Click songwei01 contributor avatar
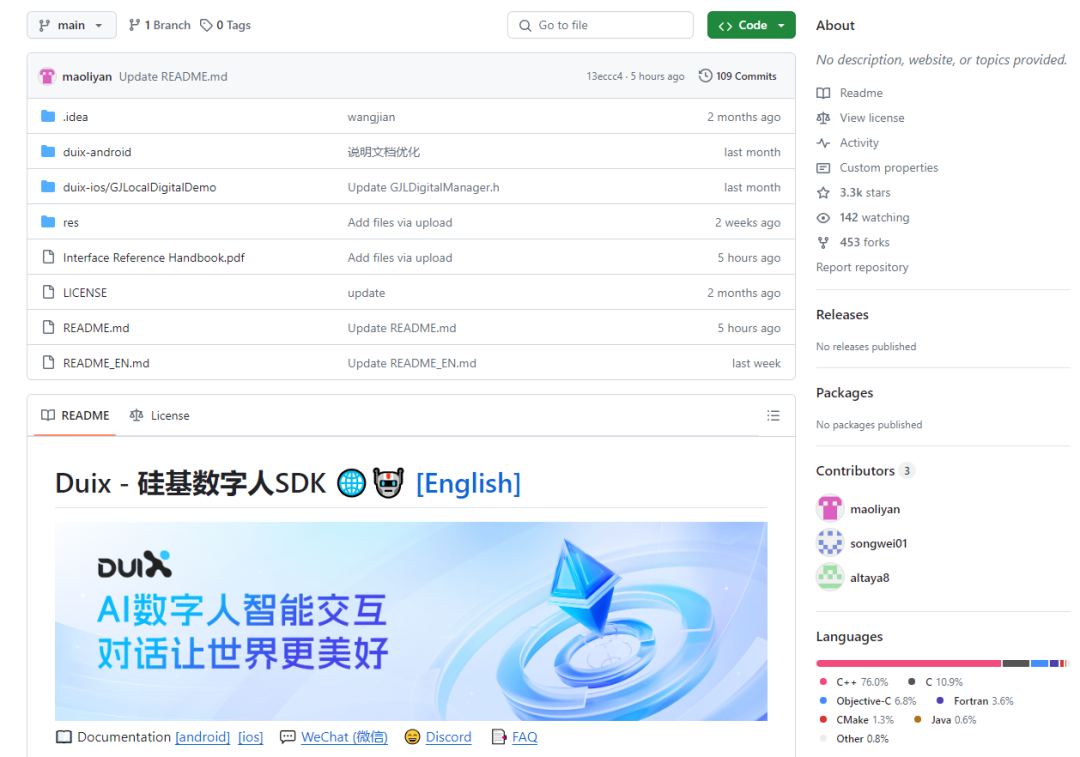This screenshot has width=1080, height=757. point(830,543)
